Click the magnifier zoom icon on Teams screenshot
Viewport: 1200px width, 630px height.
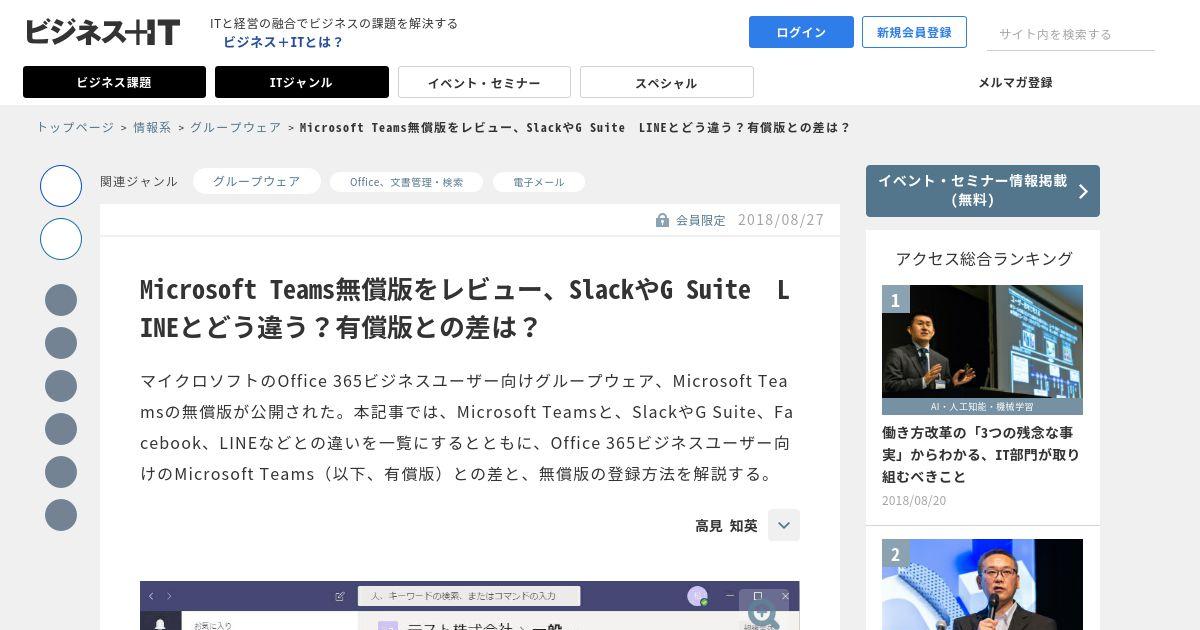[x=764, y=612]
